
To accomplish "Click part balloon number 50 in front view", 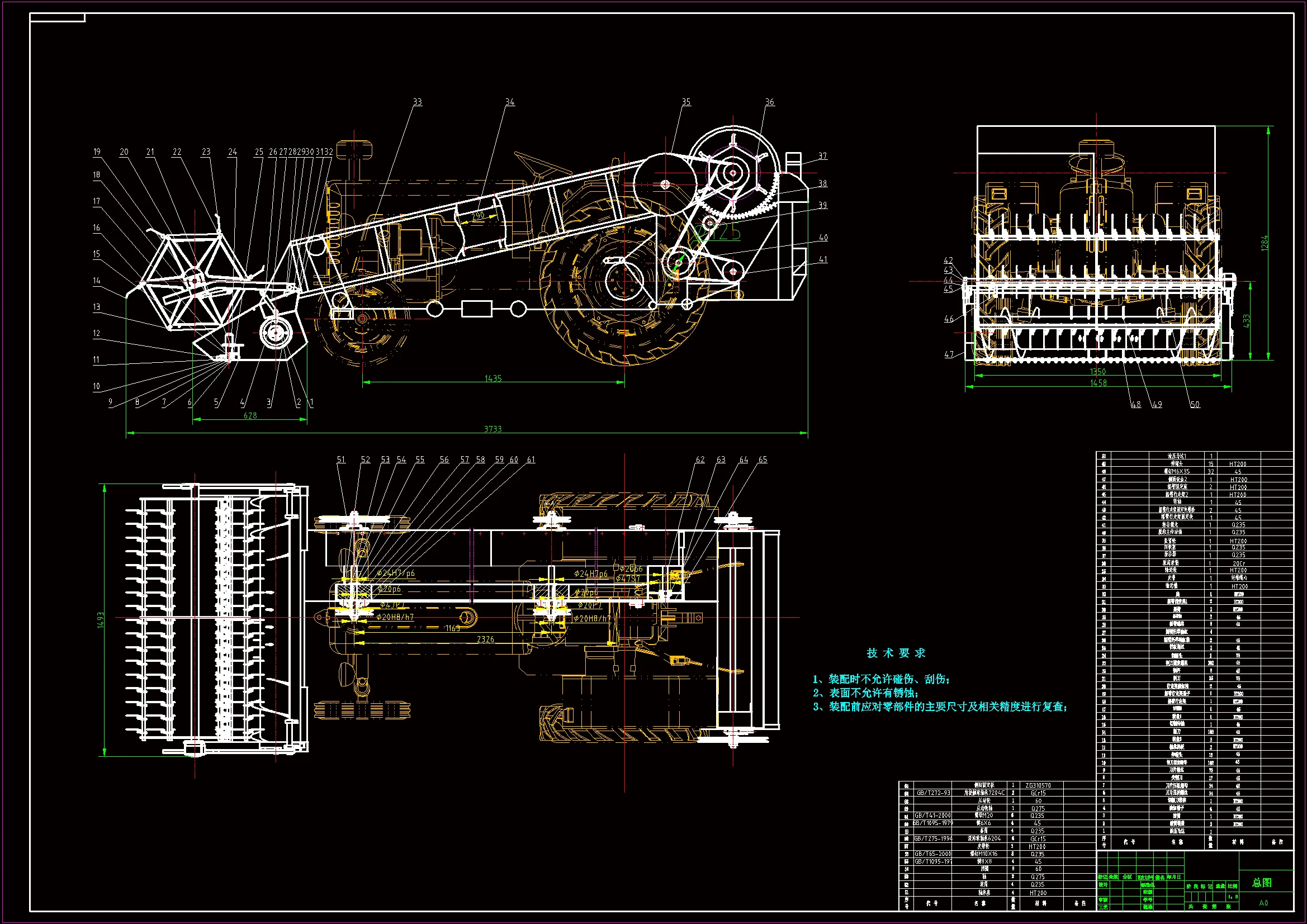I will point(1195,404).
